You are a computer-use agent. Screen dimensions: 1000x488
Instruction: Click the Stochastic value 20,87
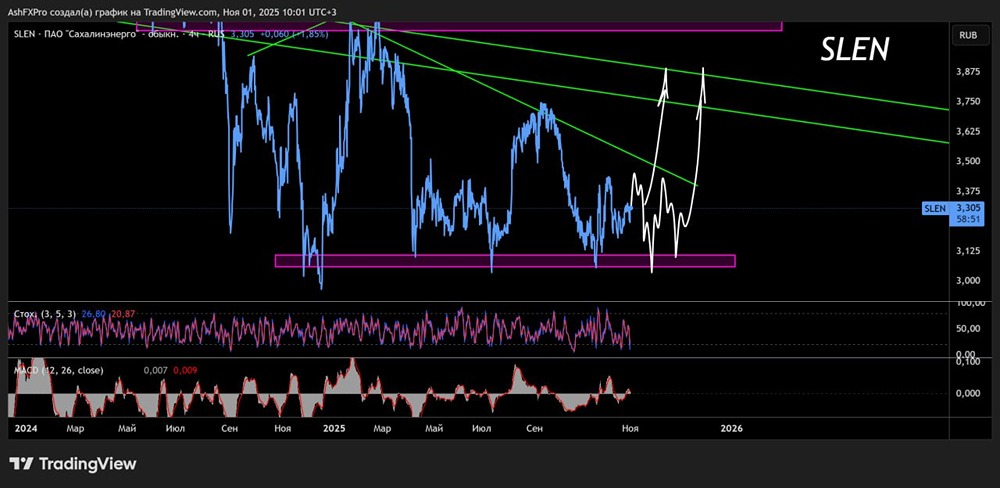pyautogui.click(x=123, y=314)
